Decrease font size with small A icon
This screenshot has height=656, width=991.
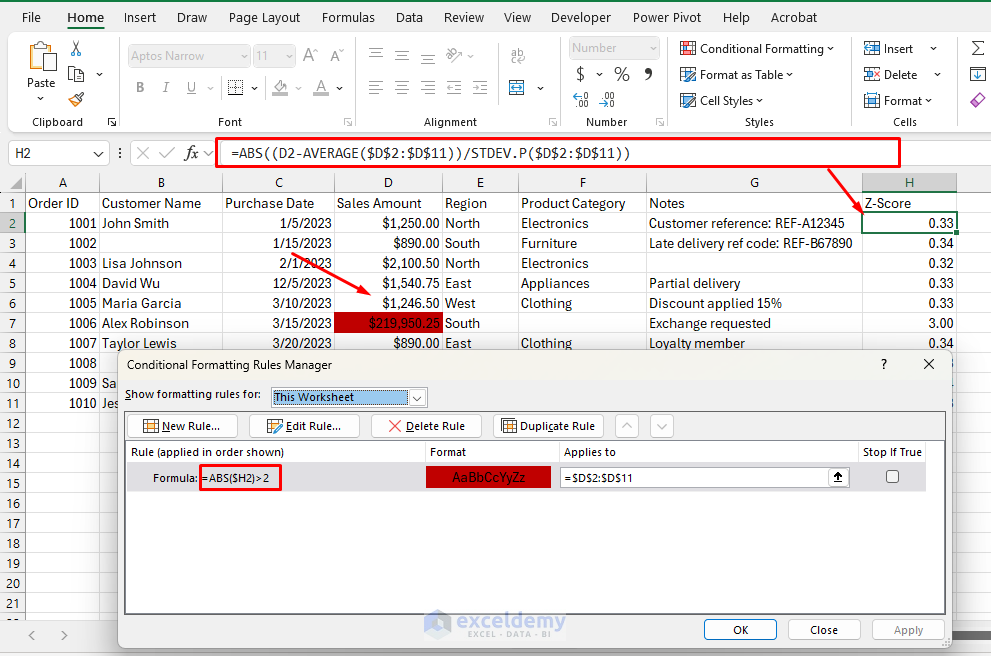pos(337,56)
